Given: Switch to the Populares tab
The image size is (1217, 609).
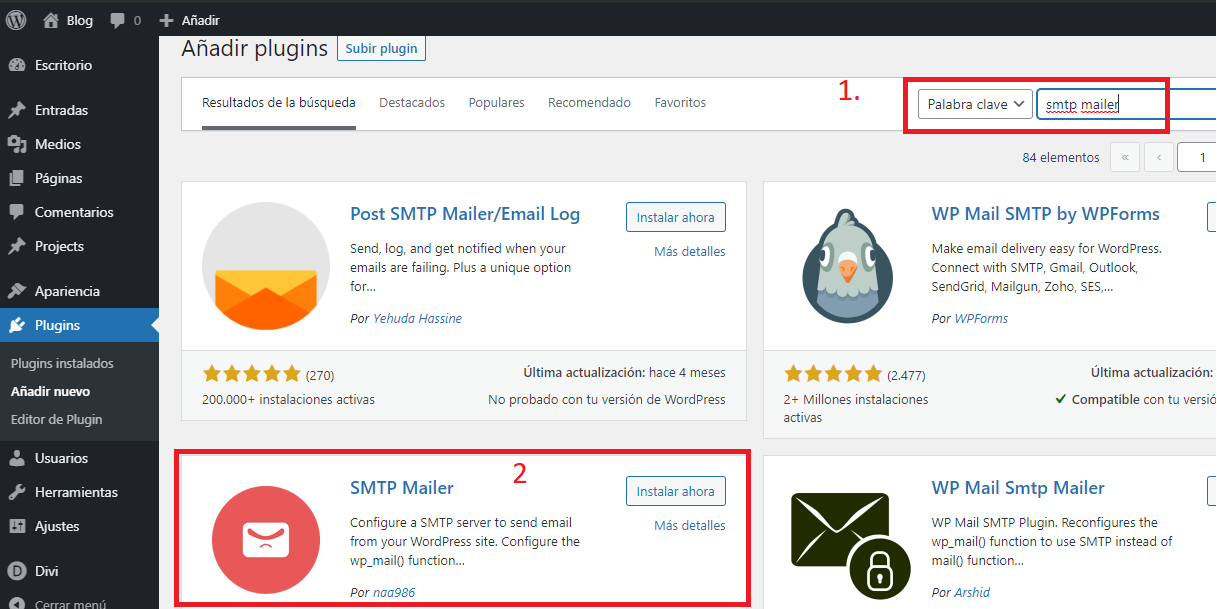Looking at the screenshot, I should click(x=497, y=103).
